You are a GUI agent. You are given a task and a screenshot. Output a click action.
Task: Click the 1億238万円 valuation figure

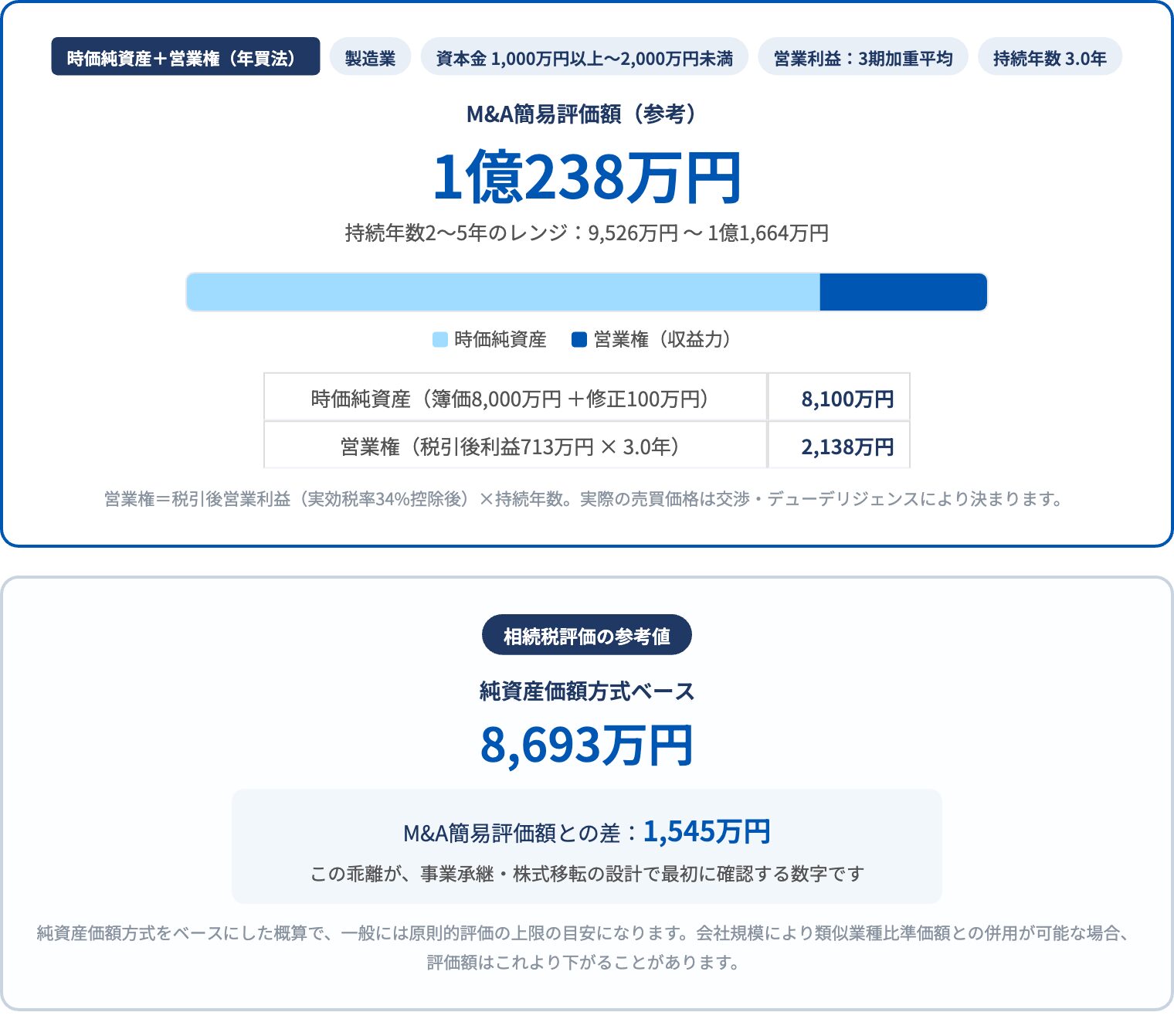[x=587, y=178]
